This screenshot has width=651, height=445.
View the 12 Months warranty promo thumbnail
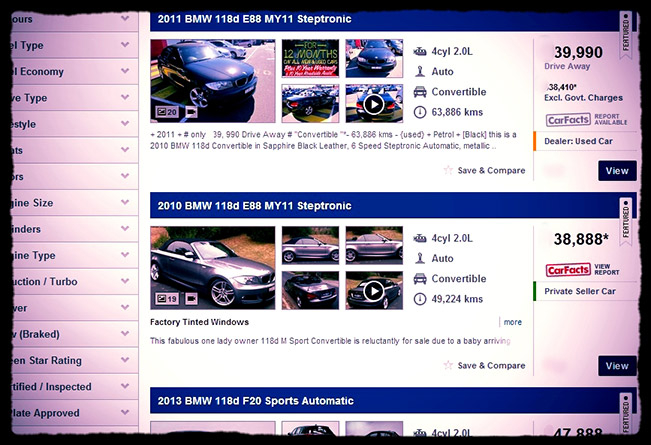click(310, 58)
